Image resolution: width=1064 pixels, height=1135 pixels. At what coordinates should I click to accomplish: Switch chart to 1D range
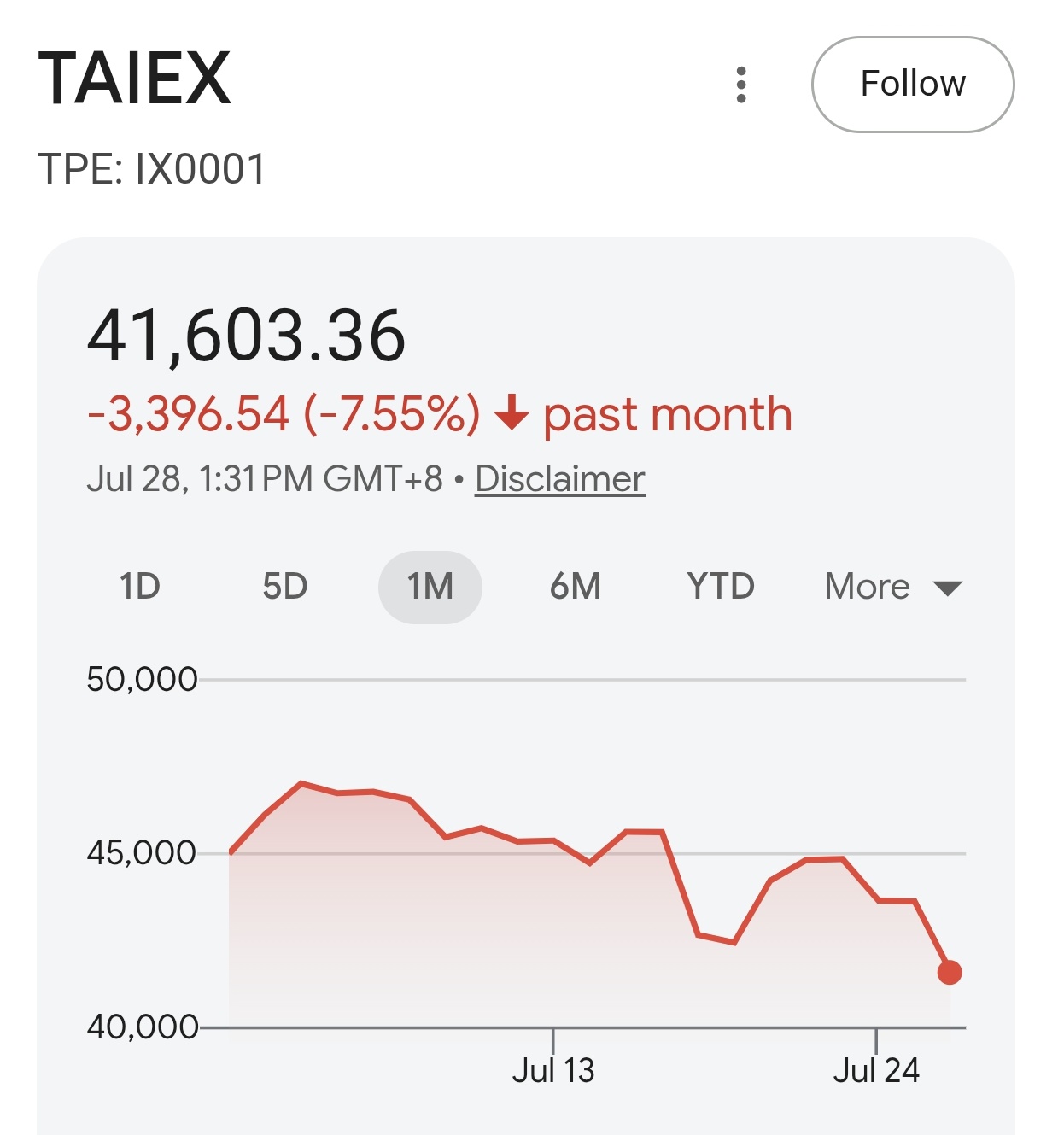point(140,587)
